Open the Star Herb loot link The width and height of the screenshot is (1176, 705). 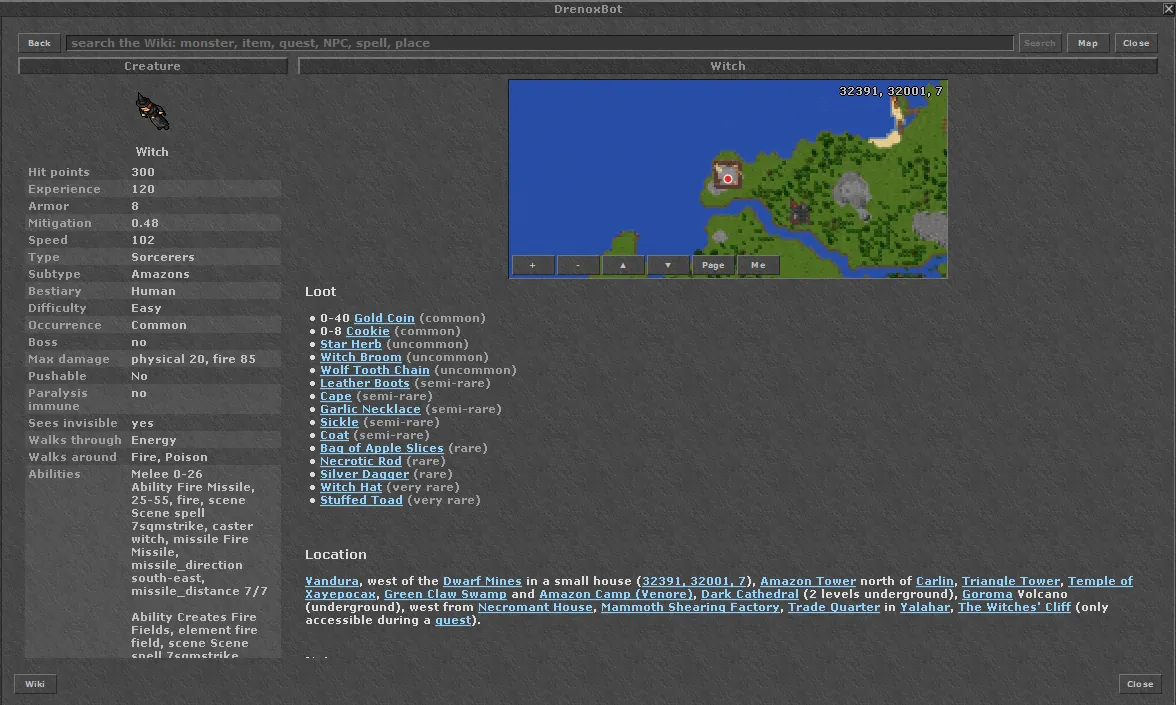[x=350, y=344]
